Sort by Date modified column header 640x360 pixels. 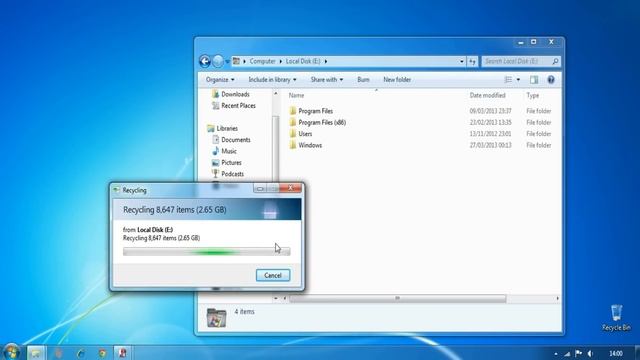(487, 95)
